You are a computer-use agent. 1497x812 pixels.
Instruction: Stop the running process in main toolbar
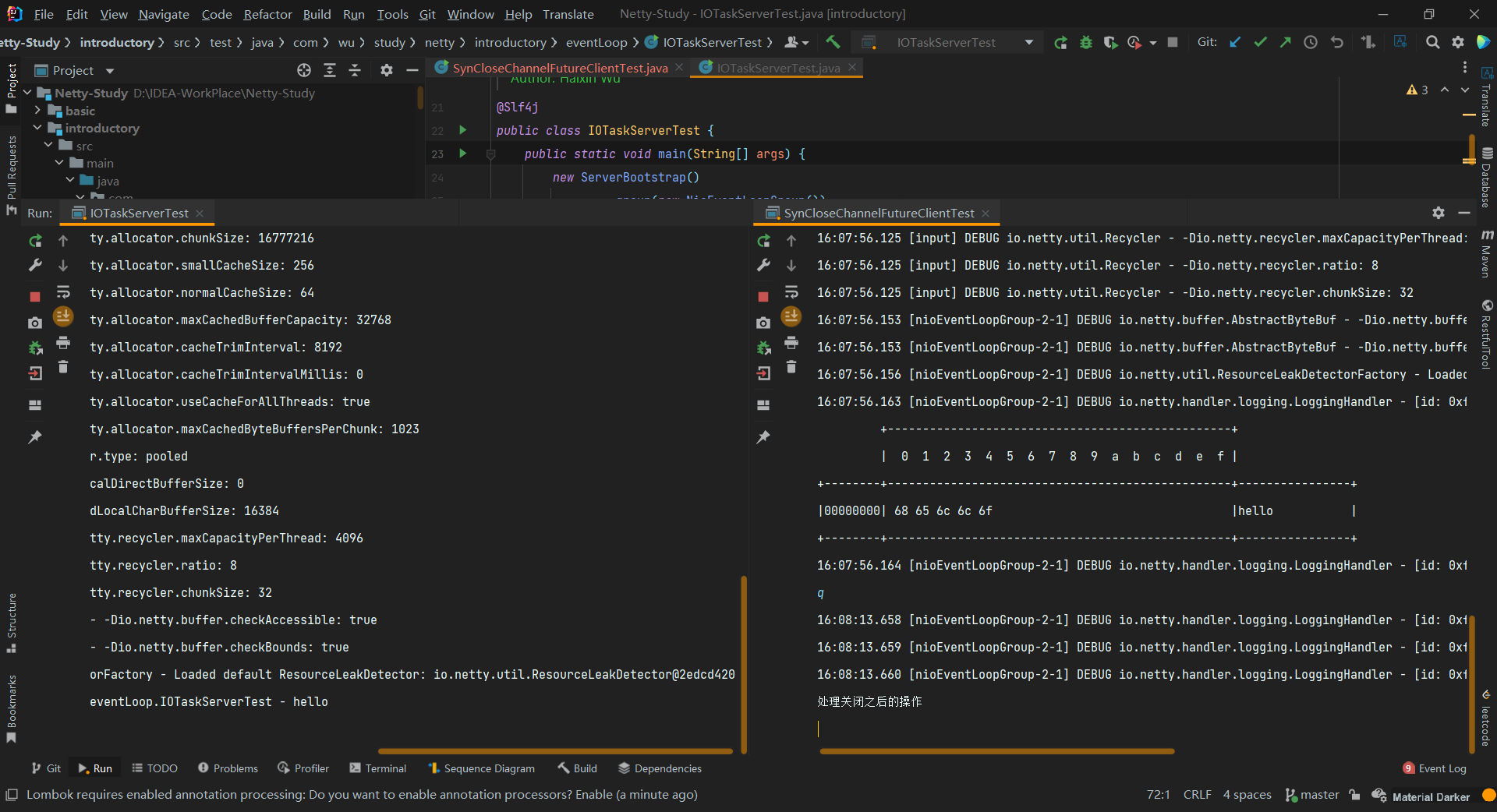click(x=1173, y=42)
